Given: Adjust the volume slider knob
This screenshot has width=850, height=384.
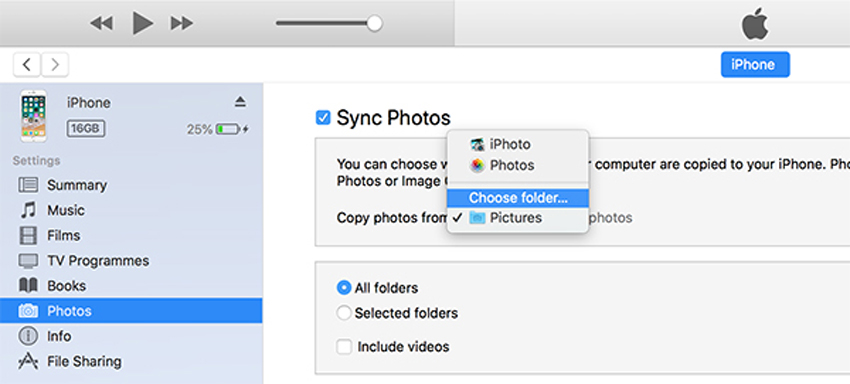Looking at the screenshot, I should pyautogui.click(x=374, y=23).
